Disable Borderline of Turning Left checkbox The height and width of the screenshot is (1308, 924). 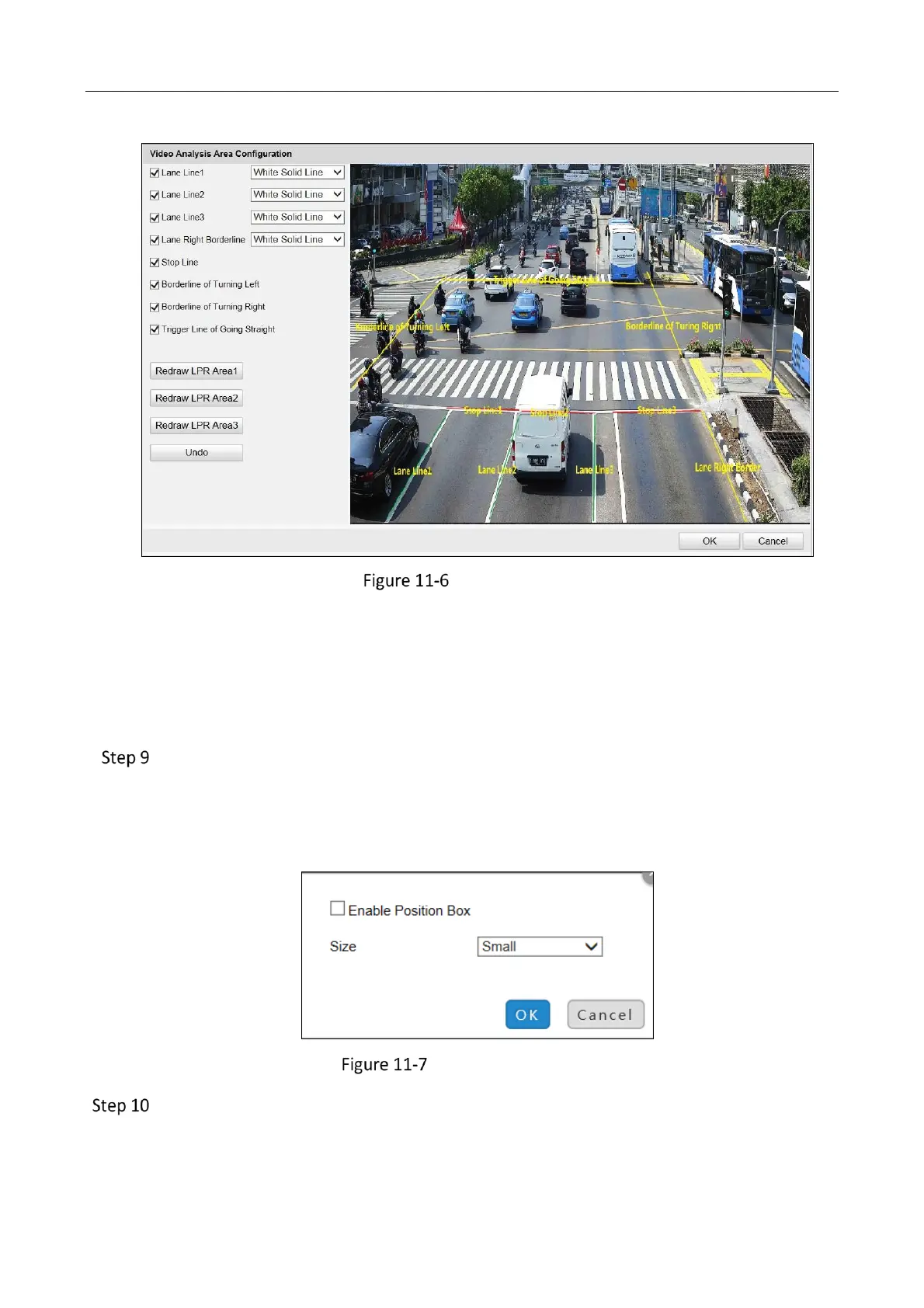155,285
